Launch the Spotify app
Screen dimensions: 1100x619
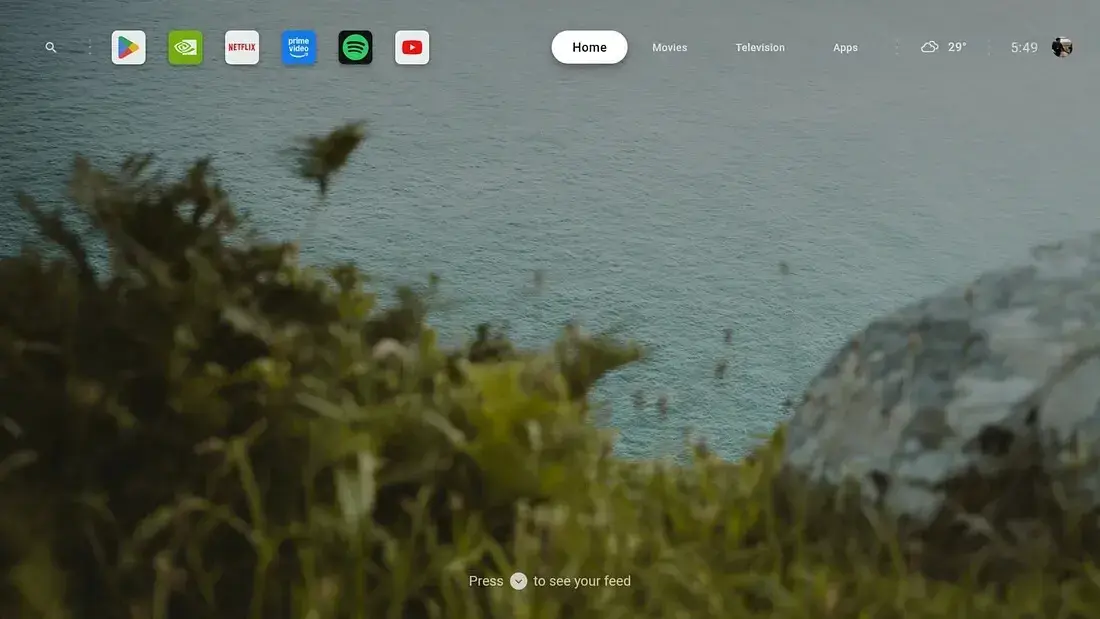click(x=355, y=47)
